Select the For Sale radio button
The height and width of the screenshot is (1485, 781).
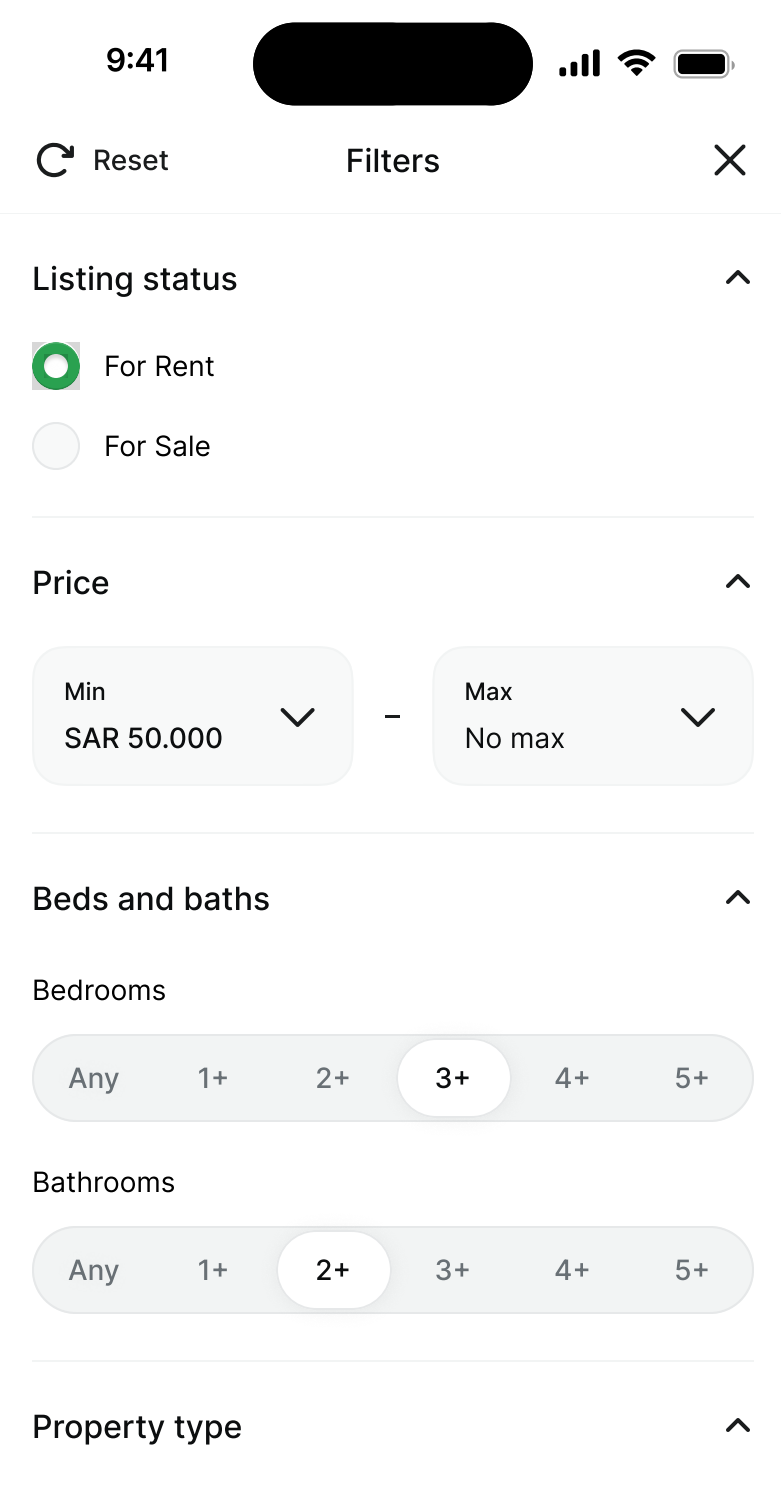[x=56, y=446]
